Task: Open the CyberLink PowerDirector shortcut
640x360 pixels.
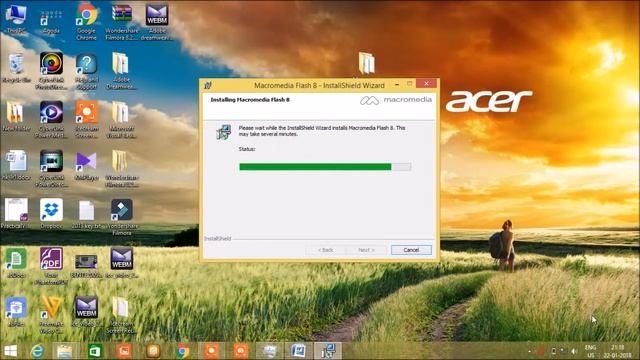Action: 51,169
